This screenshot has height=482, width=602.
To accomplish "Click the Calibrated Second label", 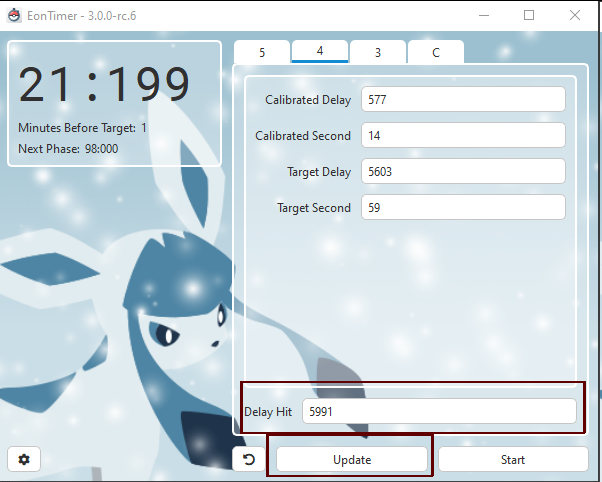I will point(303,136).
